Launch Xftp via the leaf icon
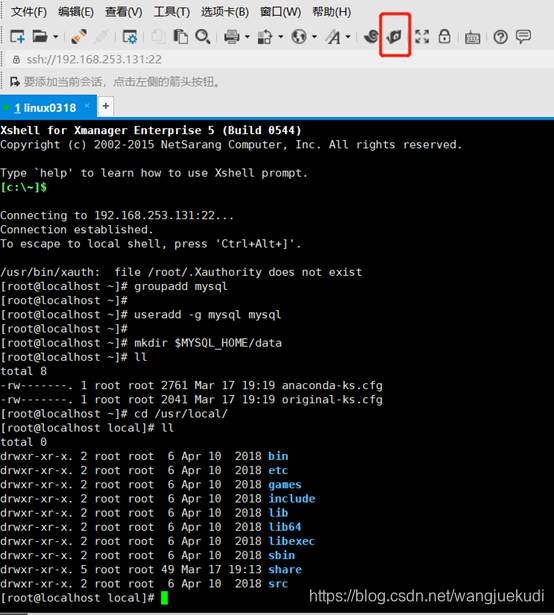 point(395,36)
